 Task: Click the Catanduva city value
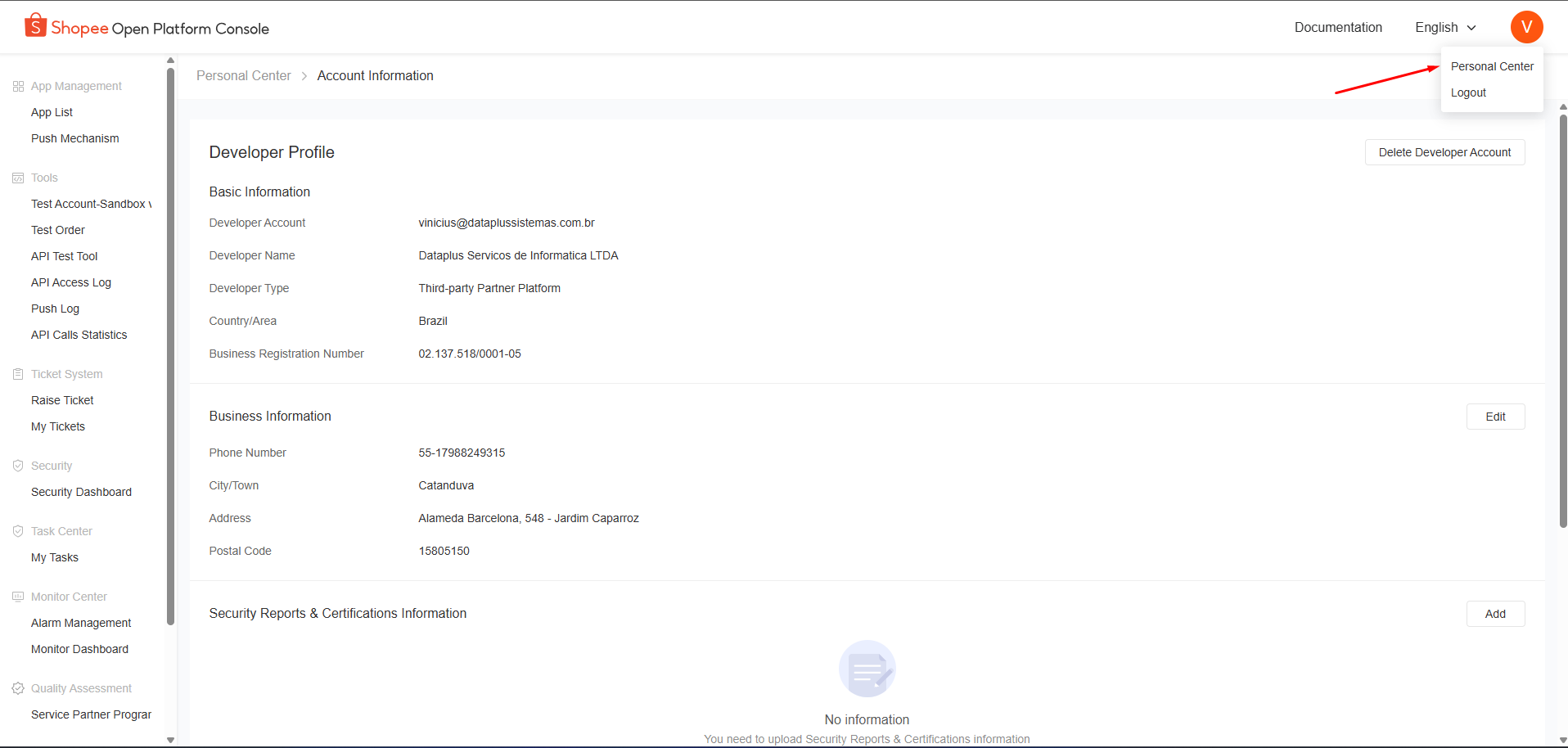tap(446, 485)
